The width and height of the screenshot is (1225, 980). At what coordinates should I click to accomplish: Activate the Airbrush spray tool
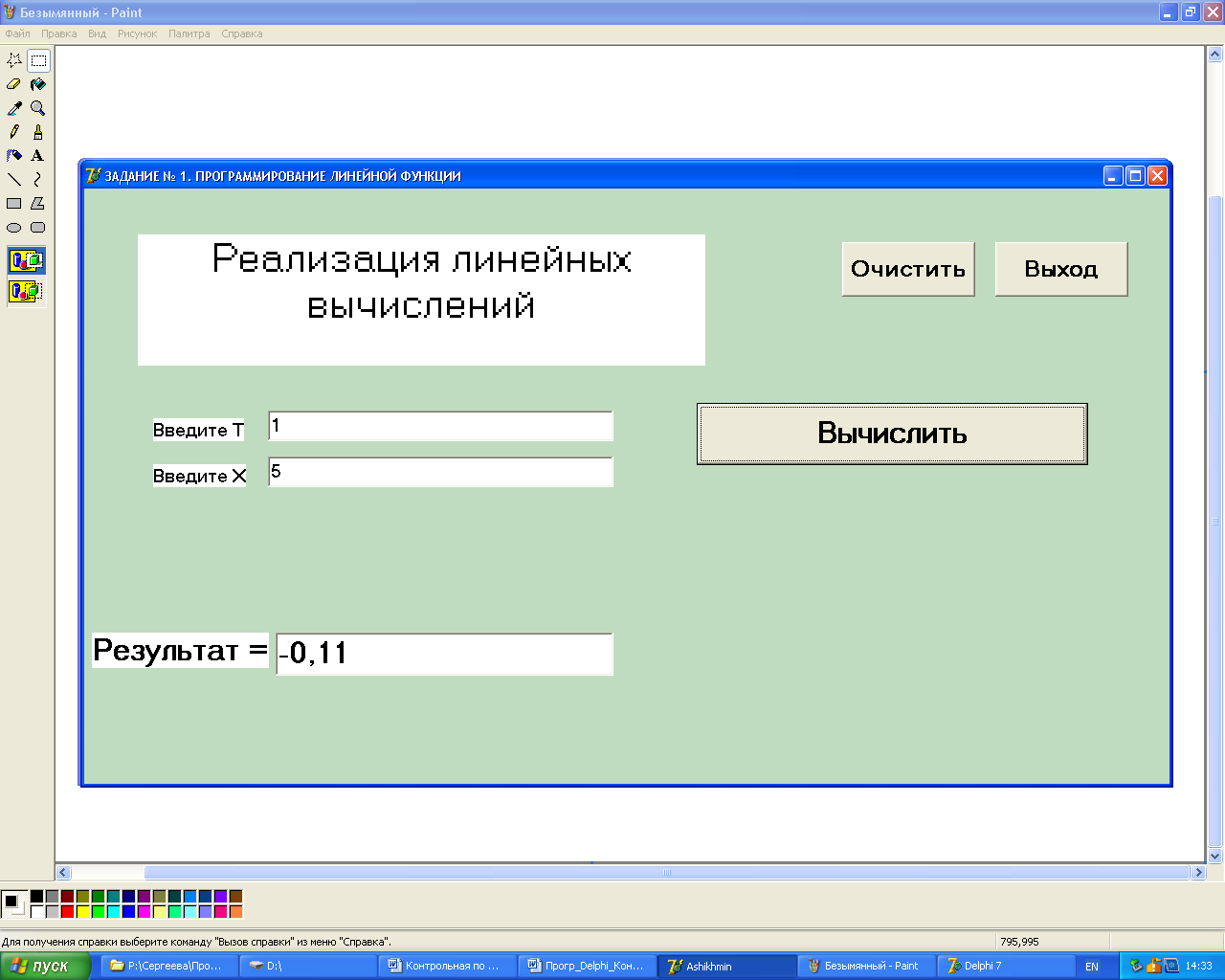[x=14, y=156]
